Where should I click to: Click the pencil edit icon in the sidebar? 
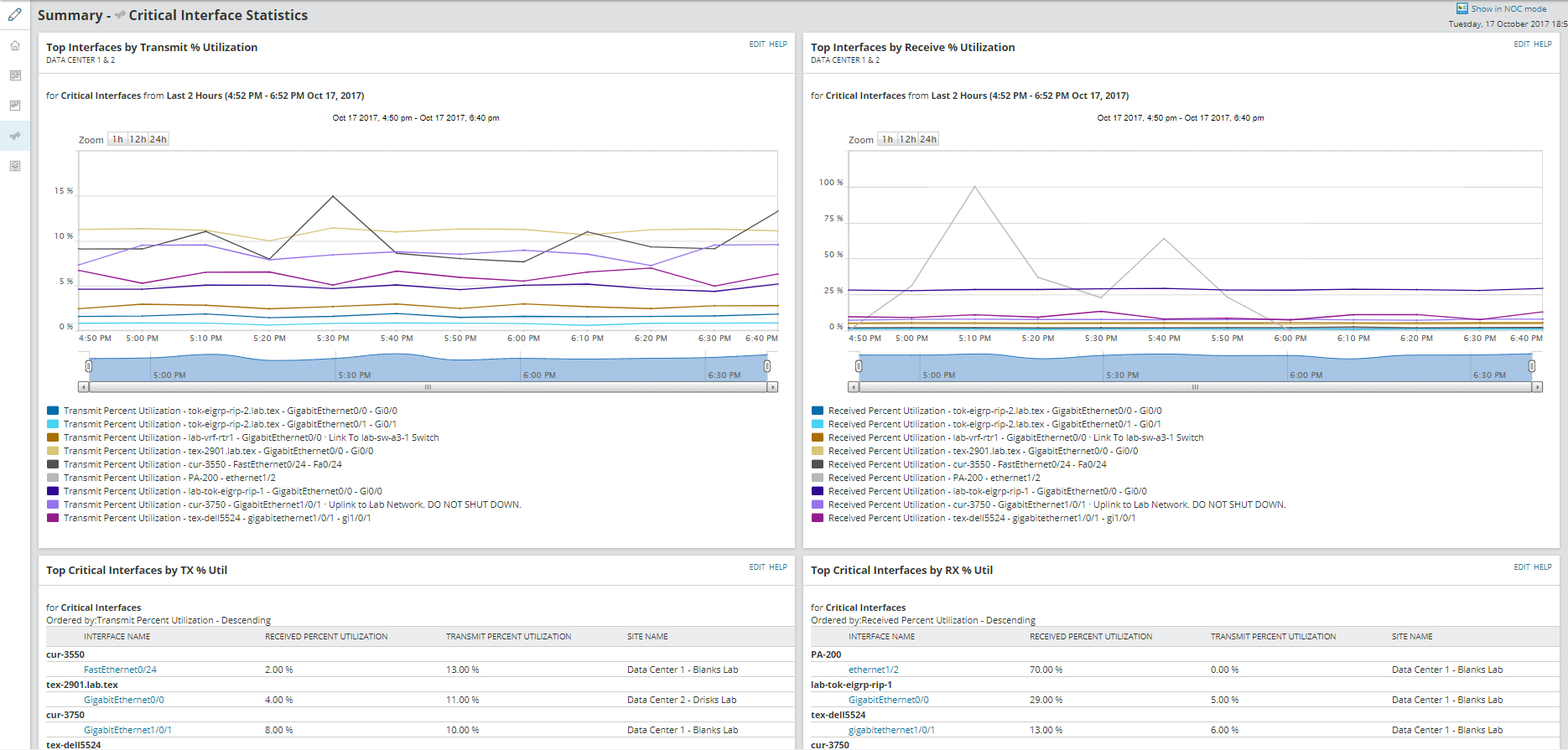click(15, 14)
